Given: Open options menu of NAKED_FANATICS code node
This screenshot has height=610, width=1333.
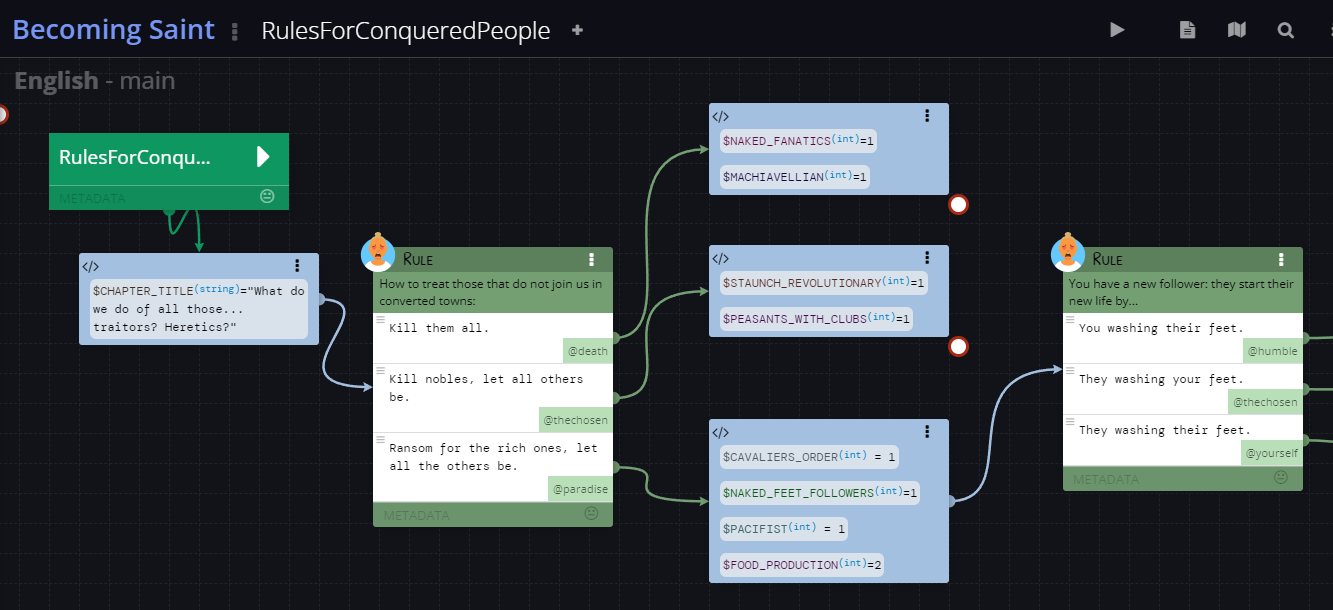Looking at the screenshot, I should coord(927,116).
